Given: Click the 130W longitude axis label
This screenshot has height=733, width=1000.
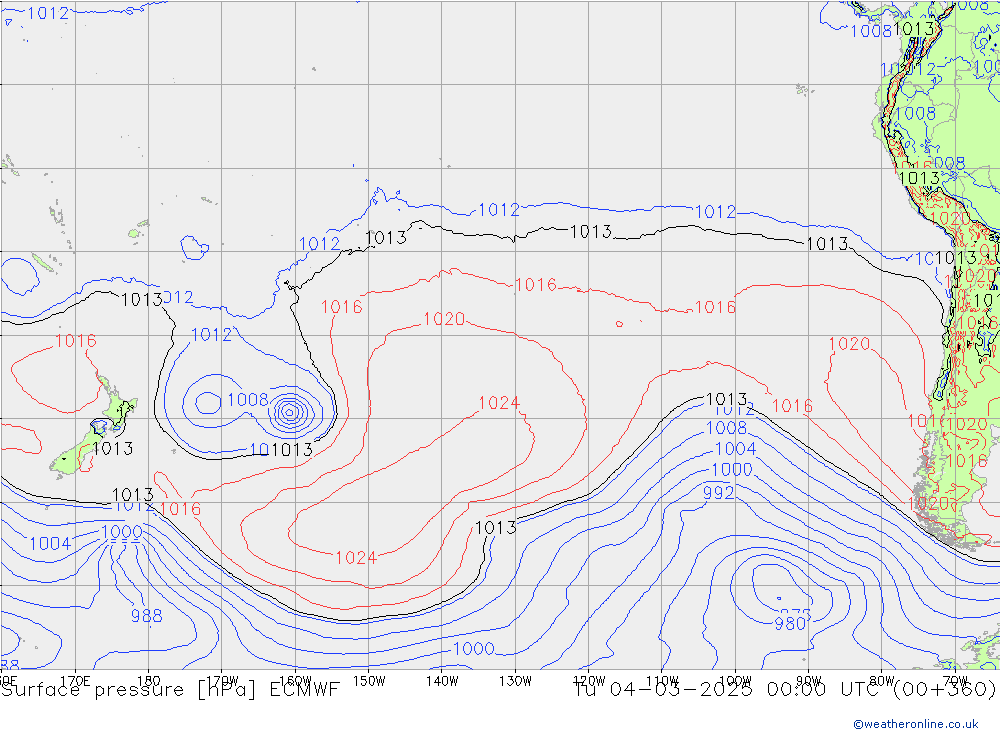Looking at the screenshot, I should [515, 681].
